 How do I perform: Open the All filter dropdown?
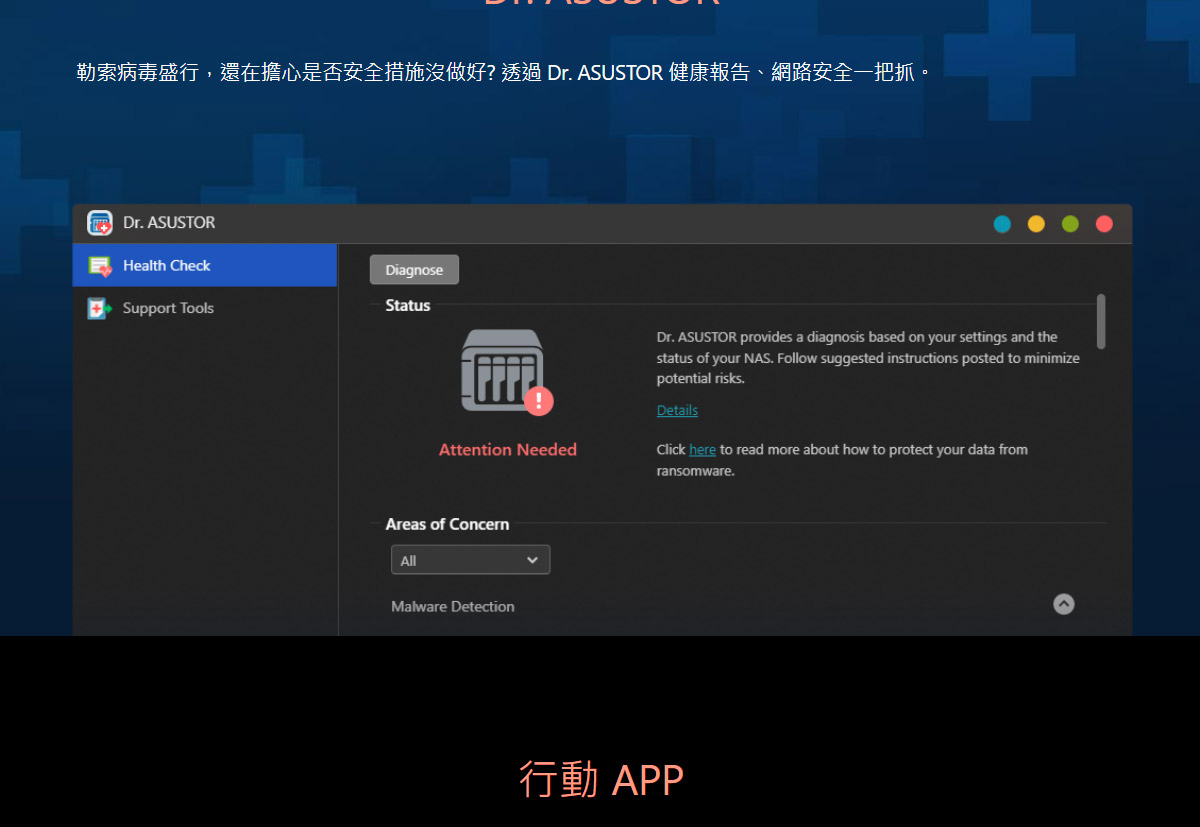point(470,560)
